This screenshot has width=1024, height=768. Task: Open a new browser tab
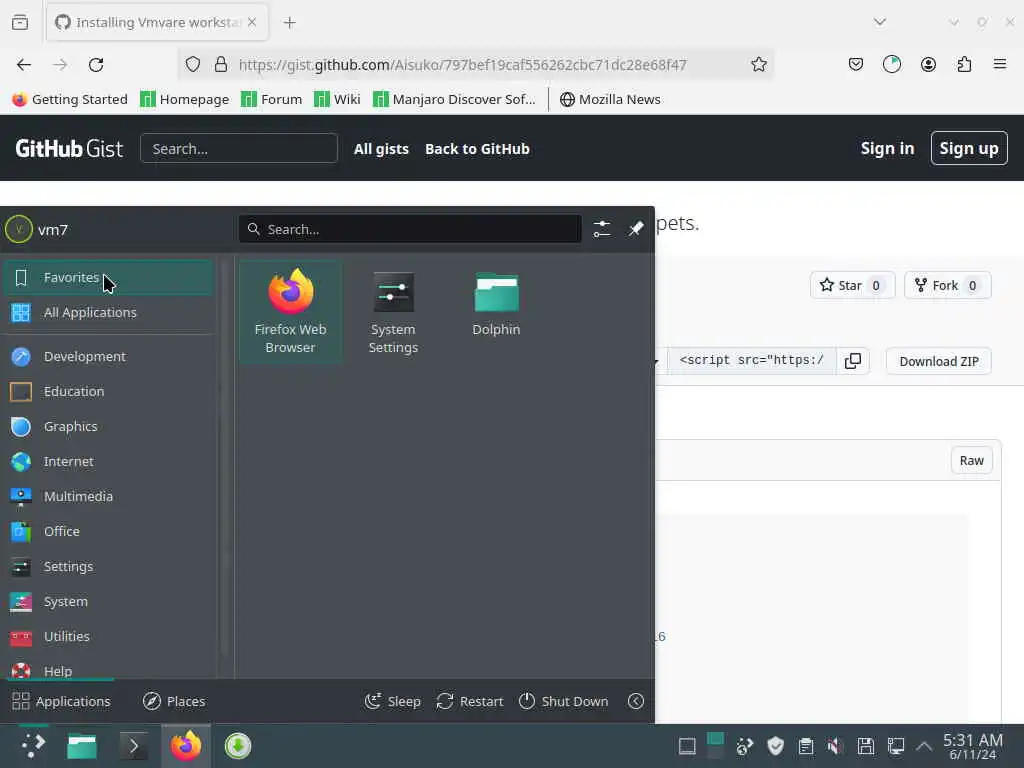289,23
